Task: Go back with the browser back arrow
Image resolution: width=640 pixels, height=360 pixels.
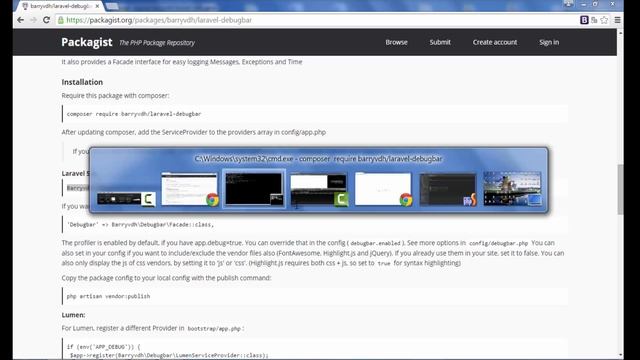Action: [x=20, y=20]
